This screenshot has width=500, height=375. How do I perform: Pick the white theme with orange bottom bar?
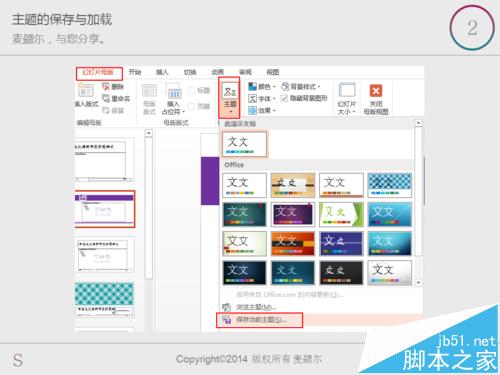coord(341,185)
